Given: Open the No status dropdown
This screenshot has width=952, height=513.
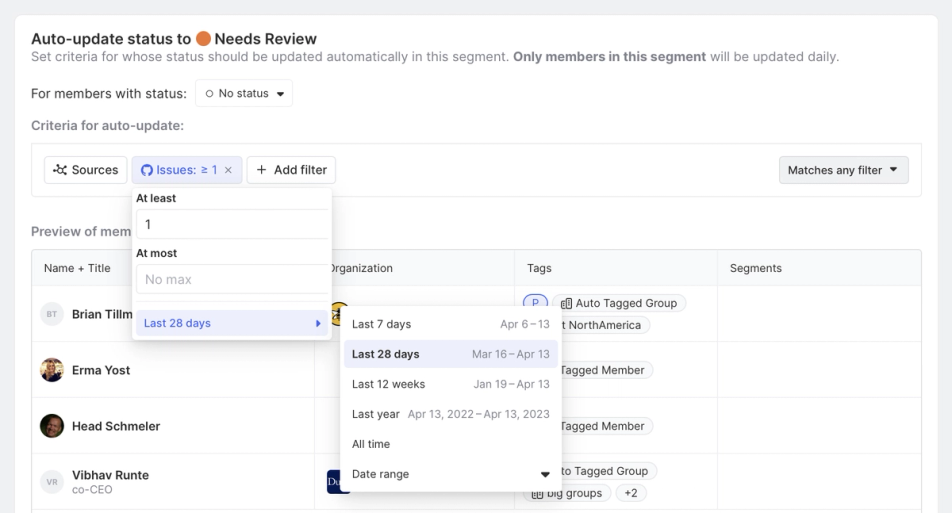Looking at the screenshot, I should click(244, 93).
